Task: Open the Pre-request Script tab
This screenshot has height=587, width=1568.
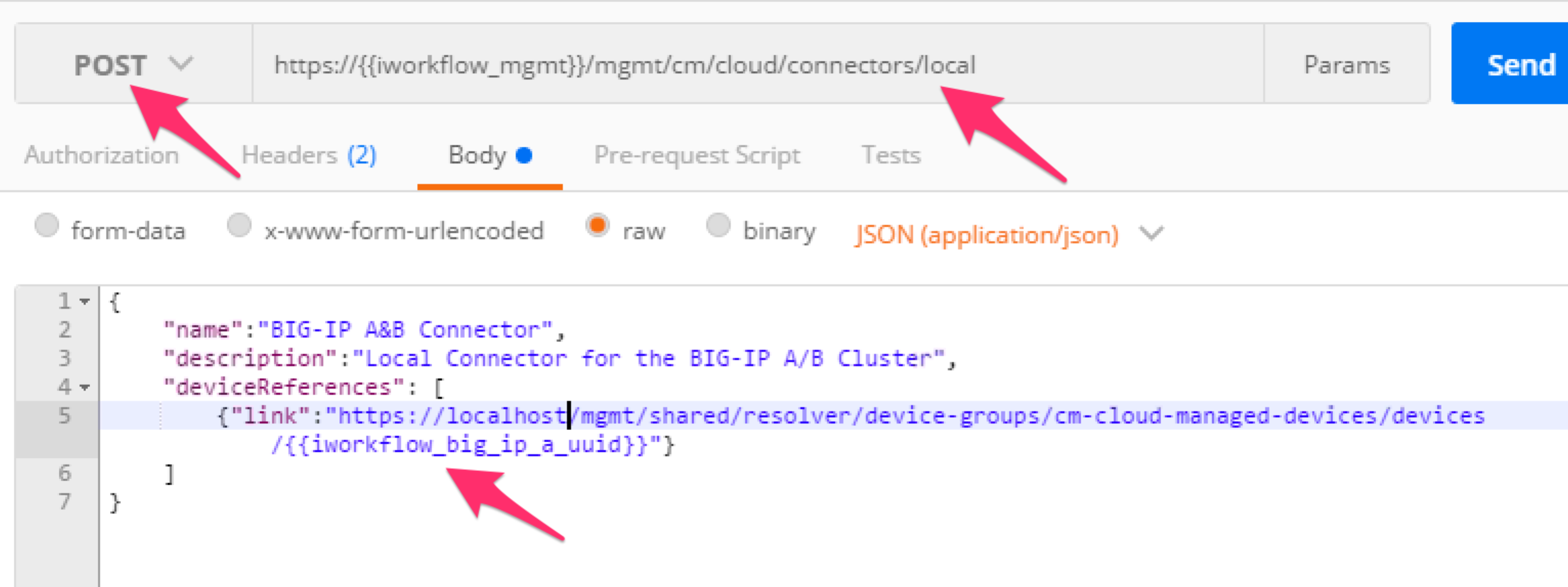Action: tap(697, 155)
